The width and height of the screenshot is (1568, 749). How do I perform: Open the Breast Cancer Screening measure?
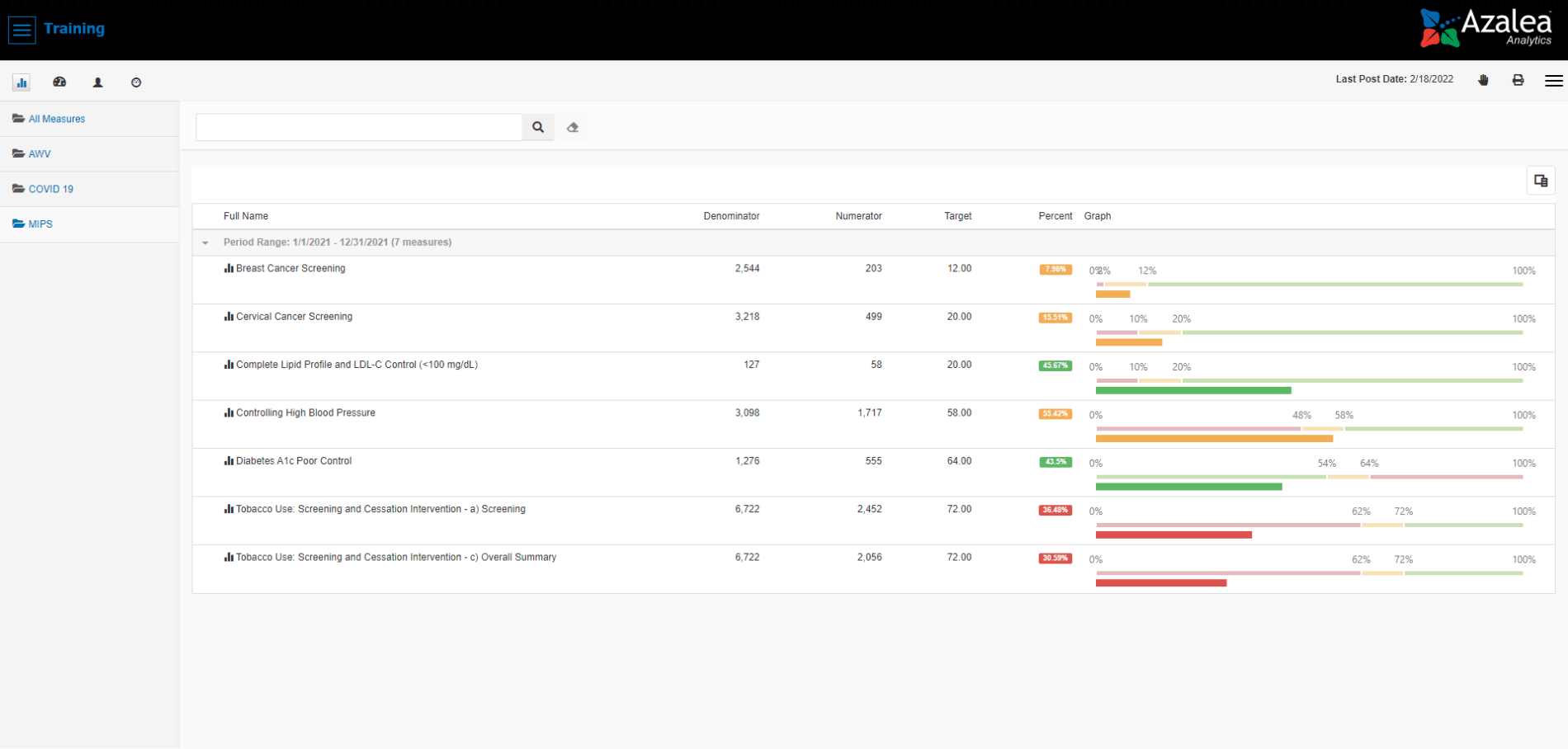click(x=290, y=268)
